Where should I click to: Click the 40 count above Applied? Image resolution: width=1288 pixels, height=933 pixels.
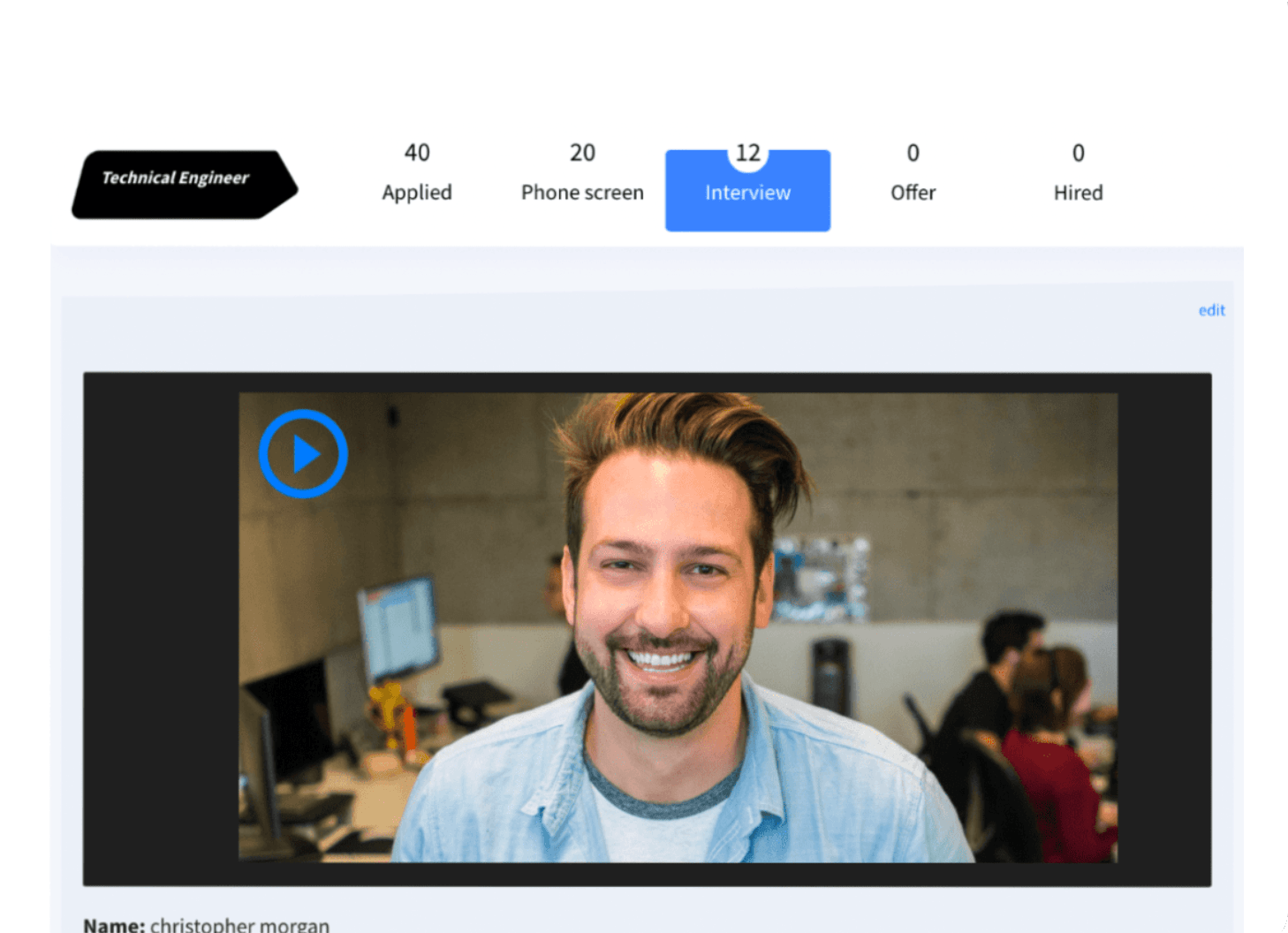pyautogui.click(x=417, y=153)
